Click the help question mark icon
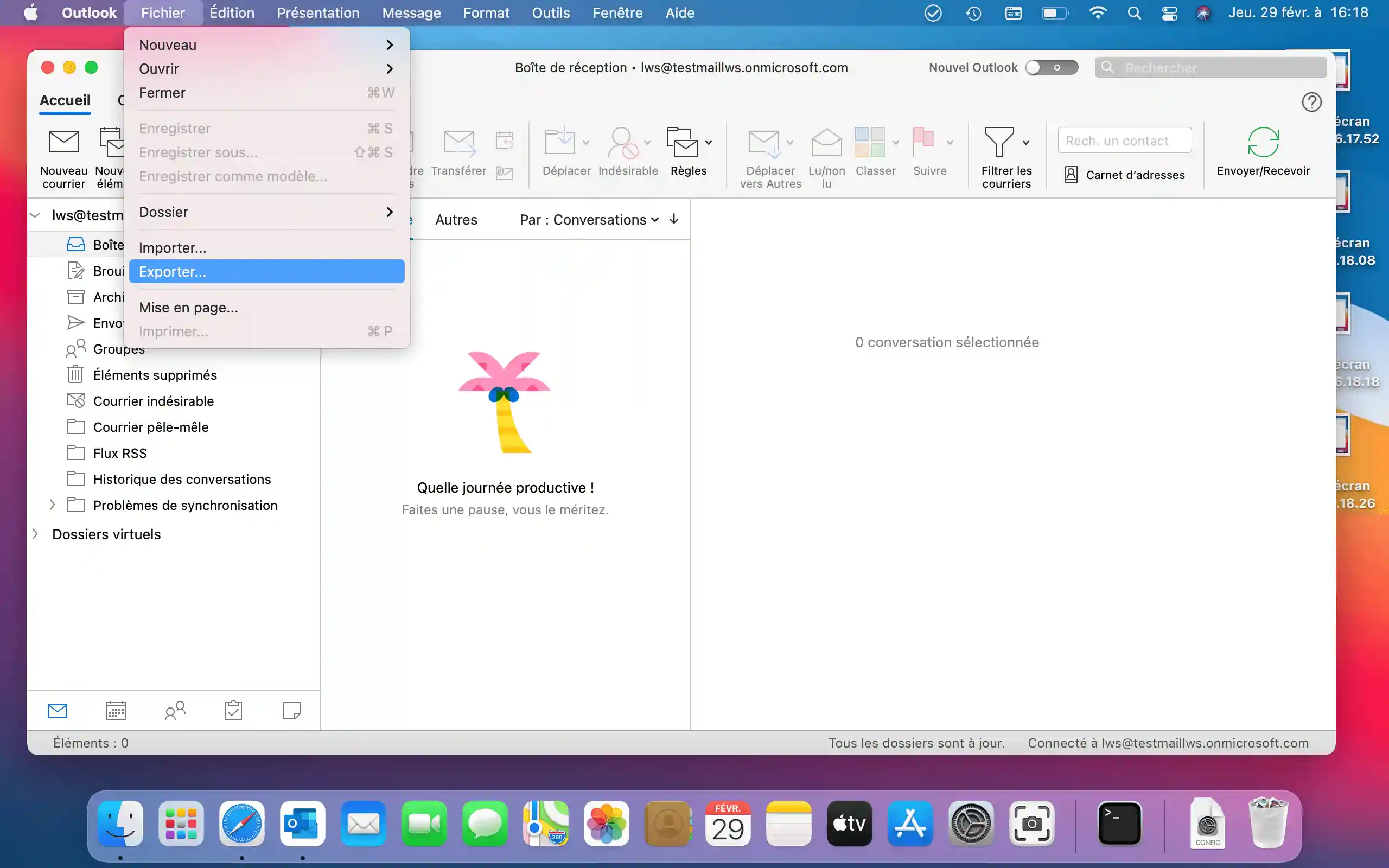1389x868 pixels. tap(1311, 102)
